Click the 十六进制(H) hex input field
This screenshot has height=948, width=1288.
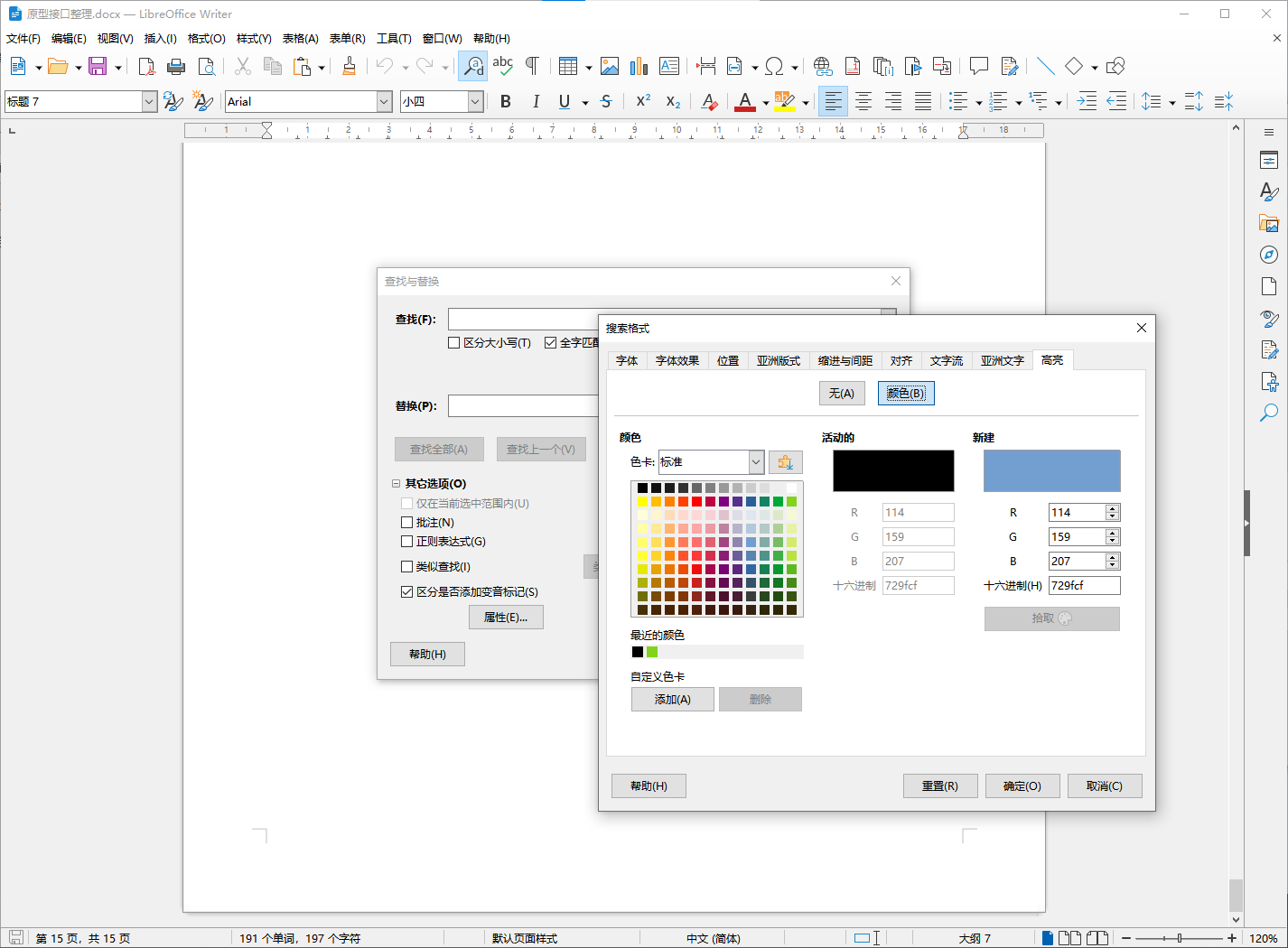[1083, 586]
